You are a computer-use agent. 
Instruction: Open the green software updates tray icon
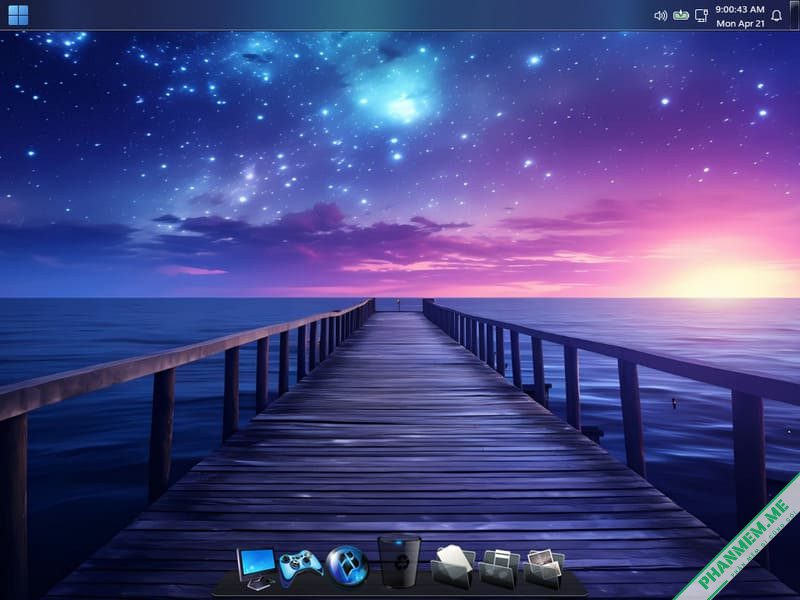point(681,15)
